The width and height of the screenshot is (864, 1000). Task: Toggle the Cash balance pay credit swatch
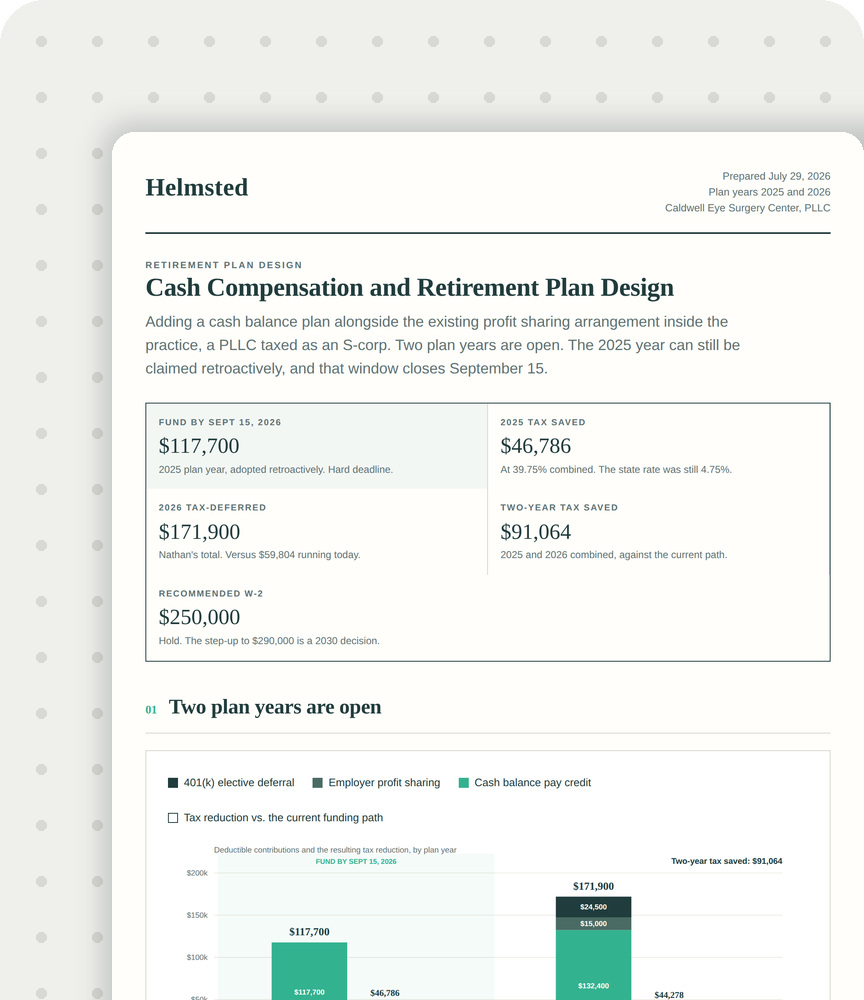click(464, 783)
